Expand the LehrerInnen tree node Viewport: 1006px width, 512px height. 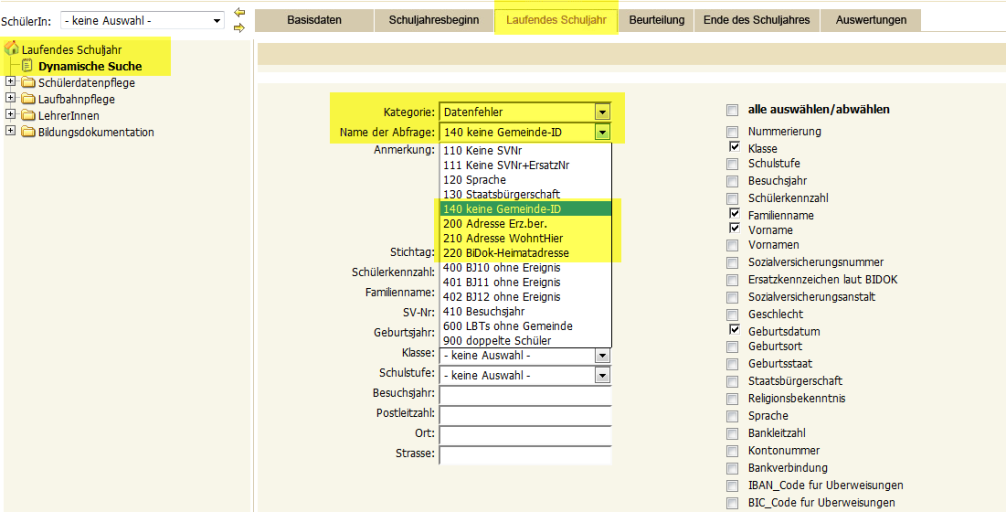tap(10, 115)
